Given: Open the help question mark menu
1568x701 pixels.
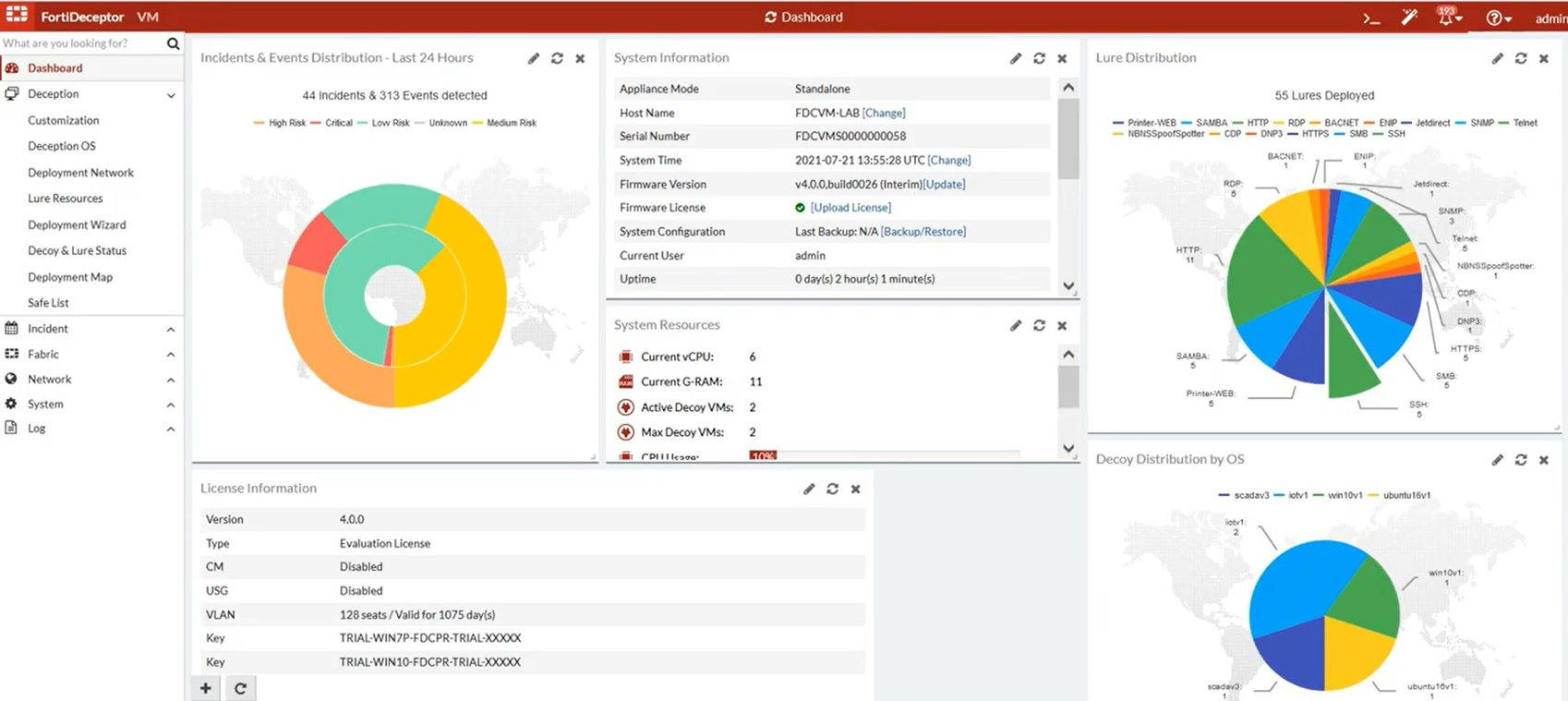Looking at the screenshot, I should click(x=1494, y=18).
